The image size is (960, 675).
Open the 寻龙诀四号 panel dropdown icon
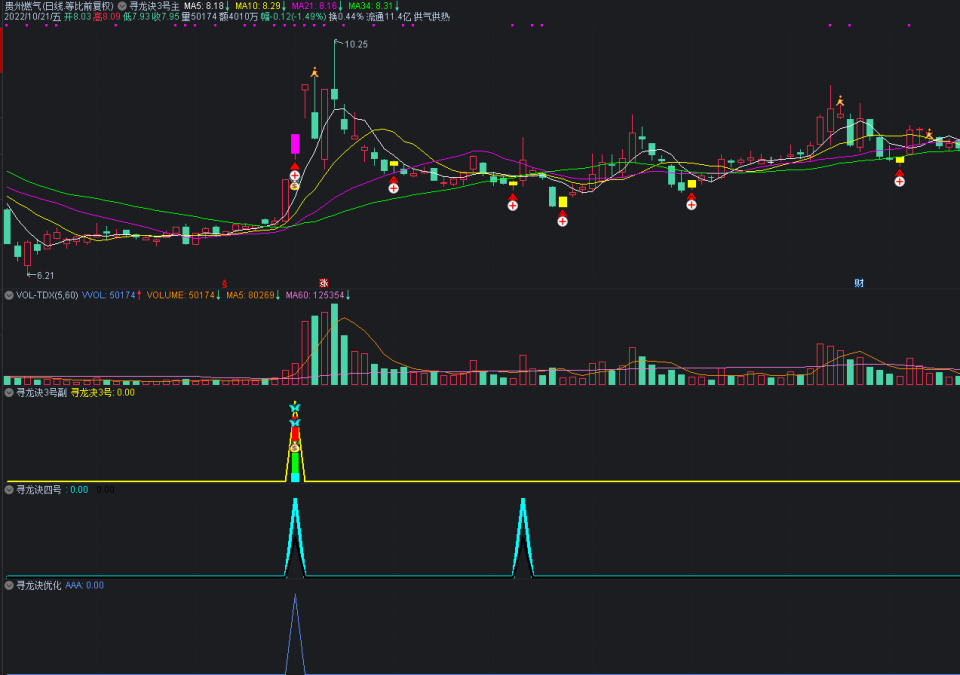(x=9, y=489)
